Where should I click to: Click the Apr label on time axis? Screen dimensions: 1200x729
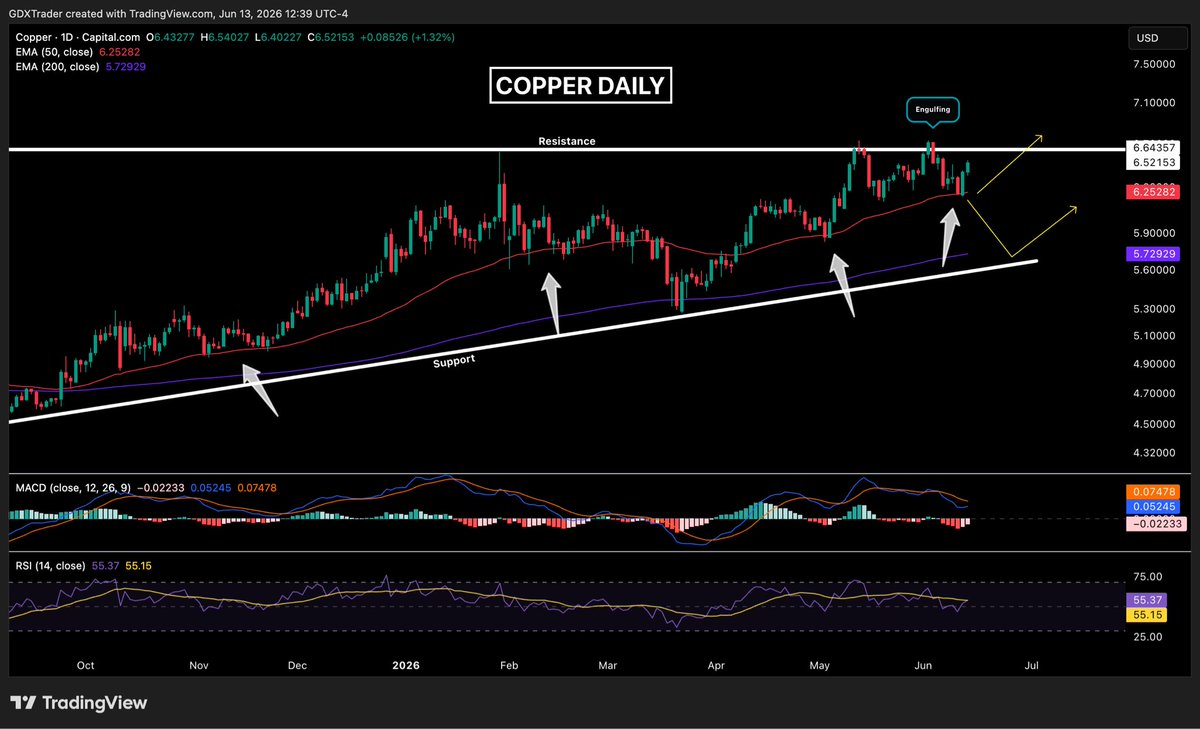point(715,665)
